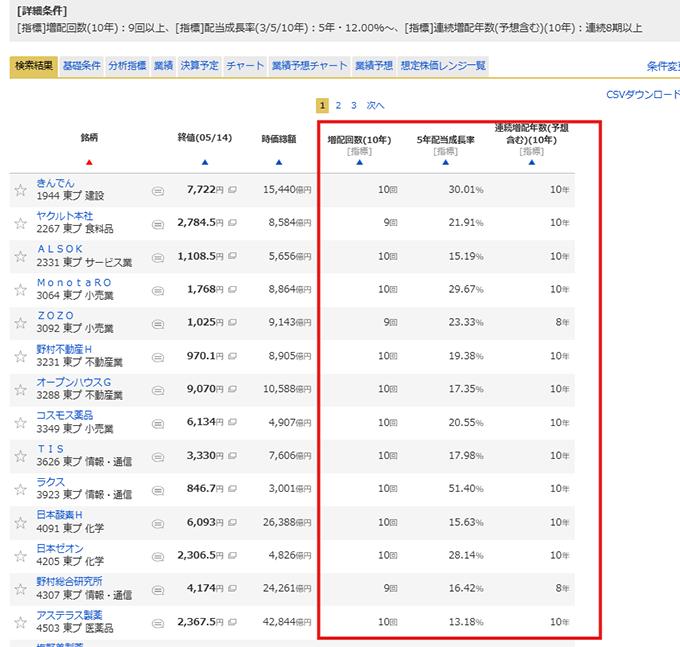Switch to the 基礎条件 tab

(82, 66)
